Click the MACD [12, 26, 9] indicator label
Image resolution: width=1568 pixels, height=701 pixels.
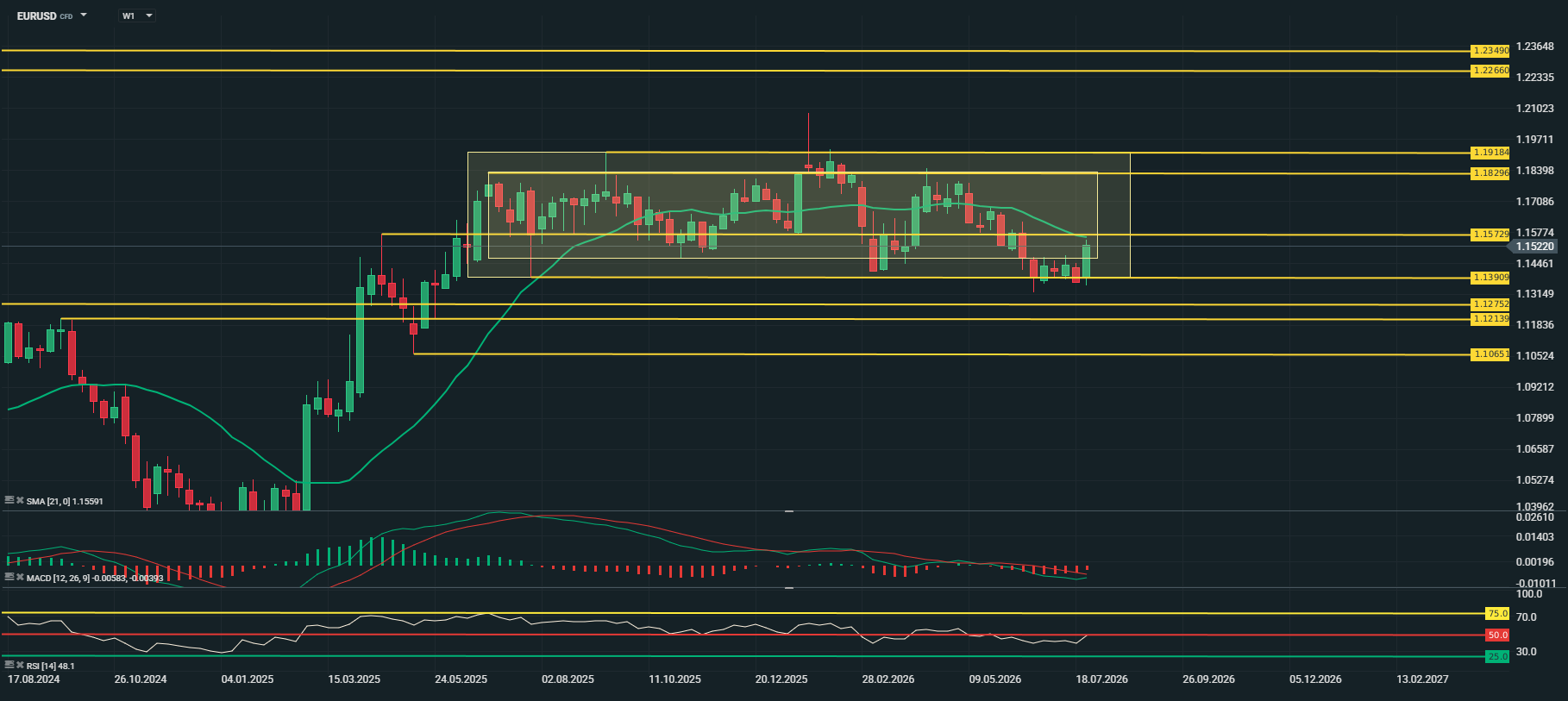click(95, 578)
